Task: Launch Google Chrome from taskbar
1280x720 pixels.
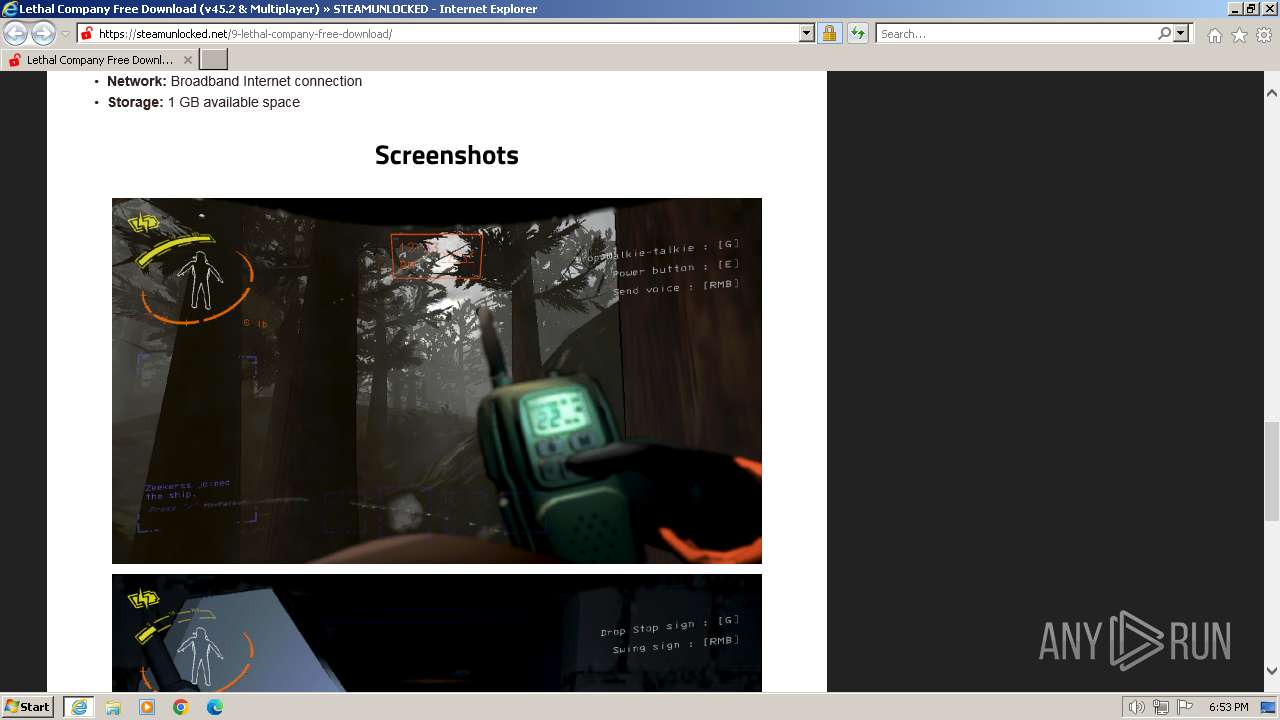Action: [181, 707]
